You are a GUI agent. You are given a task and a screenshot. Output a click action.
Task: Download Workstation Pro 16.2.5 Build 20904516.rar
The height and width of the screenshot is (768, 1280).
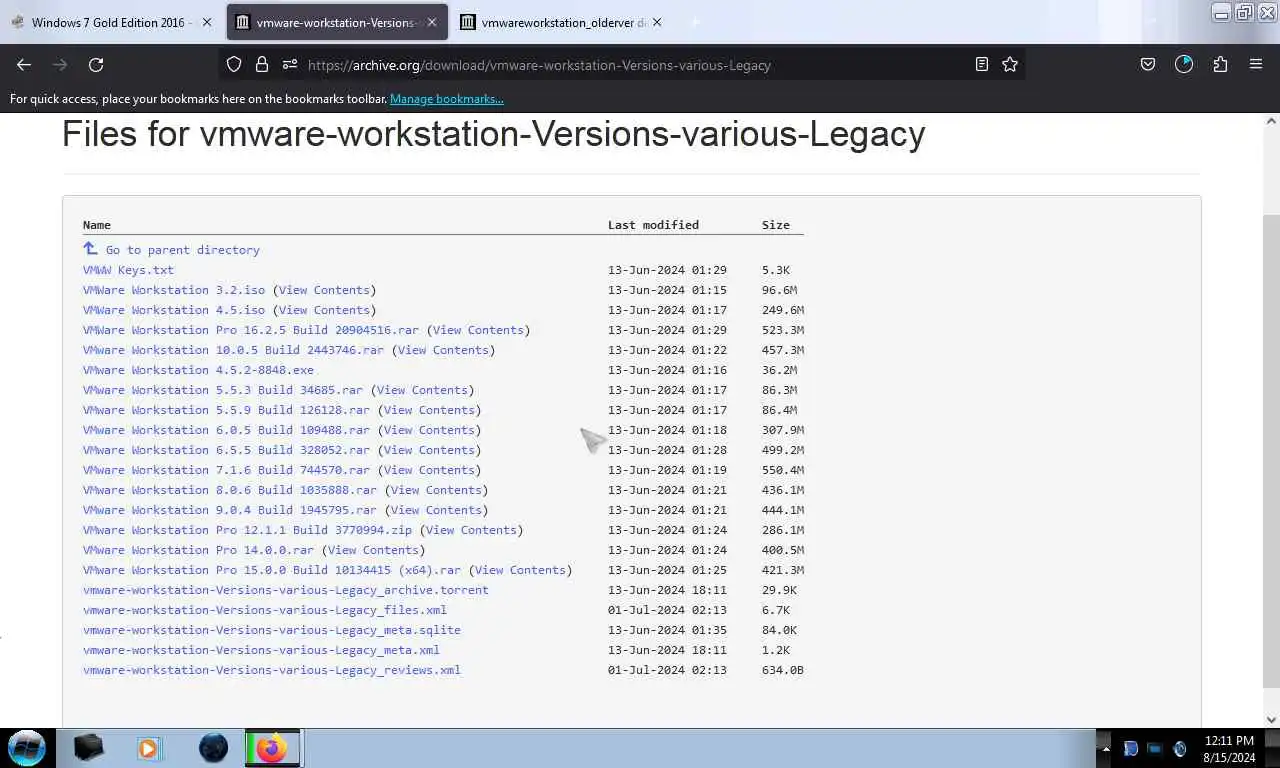coord(251,330)
